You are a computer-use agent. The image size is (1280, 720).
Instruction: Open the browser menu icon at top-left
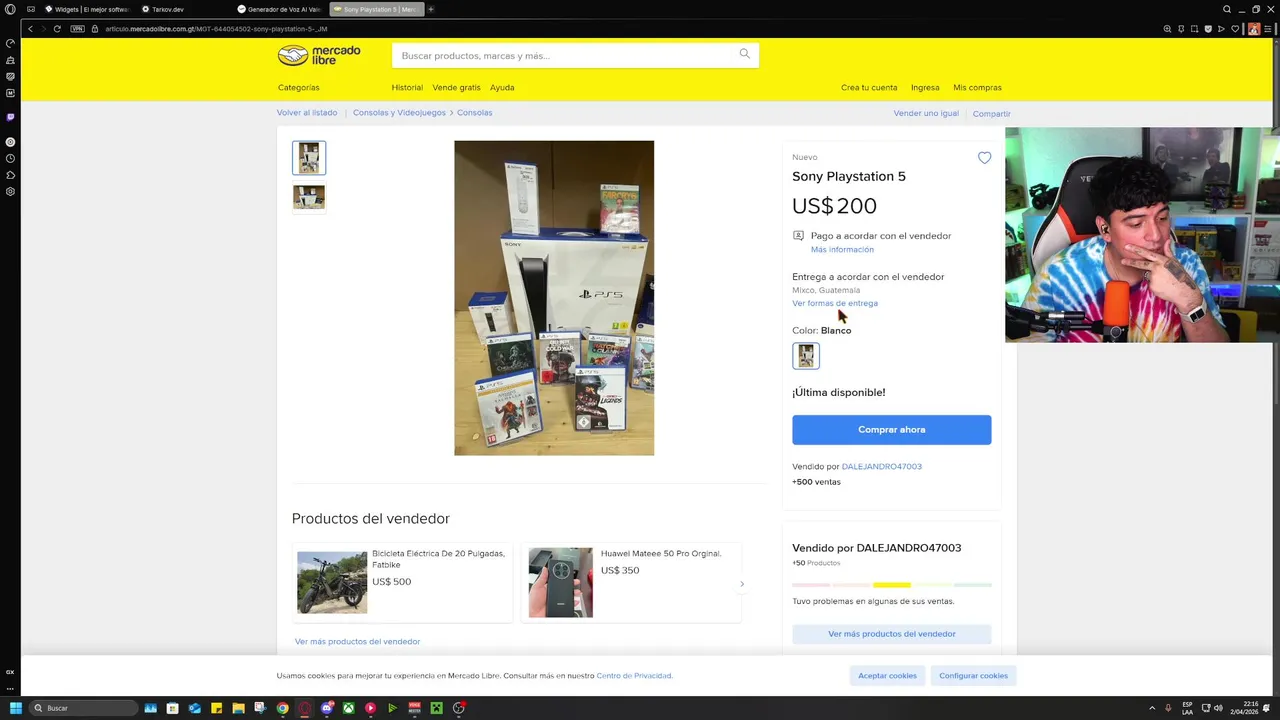tap(10, 9)
